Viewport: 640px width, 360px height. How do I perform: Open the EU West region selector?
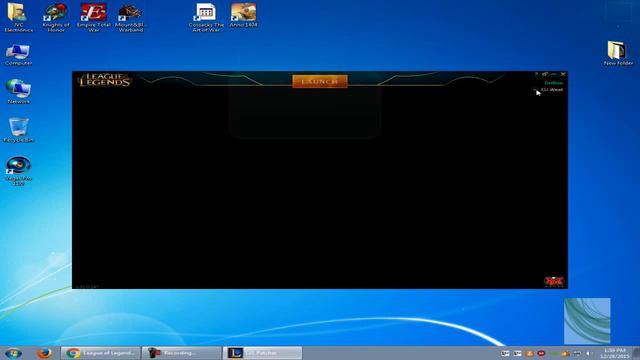tap(551, 89)
